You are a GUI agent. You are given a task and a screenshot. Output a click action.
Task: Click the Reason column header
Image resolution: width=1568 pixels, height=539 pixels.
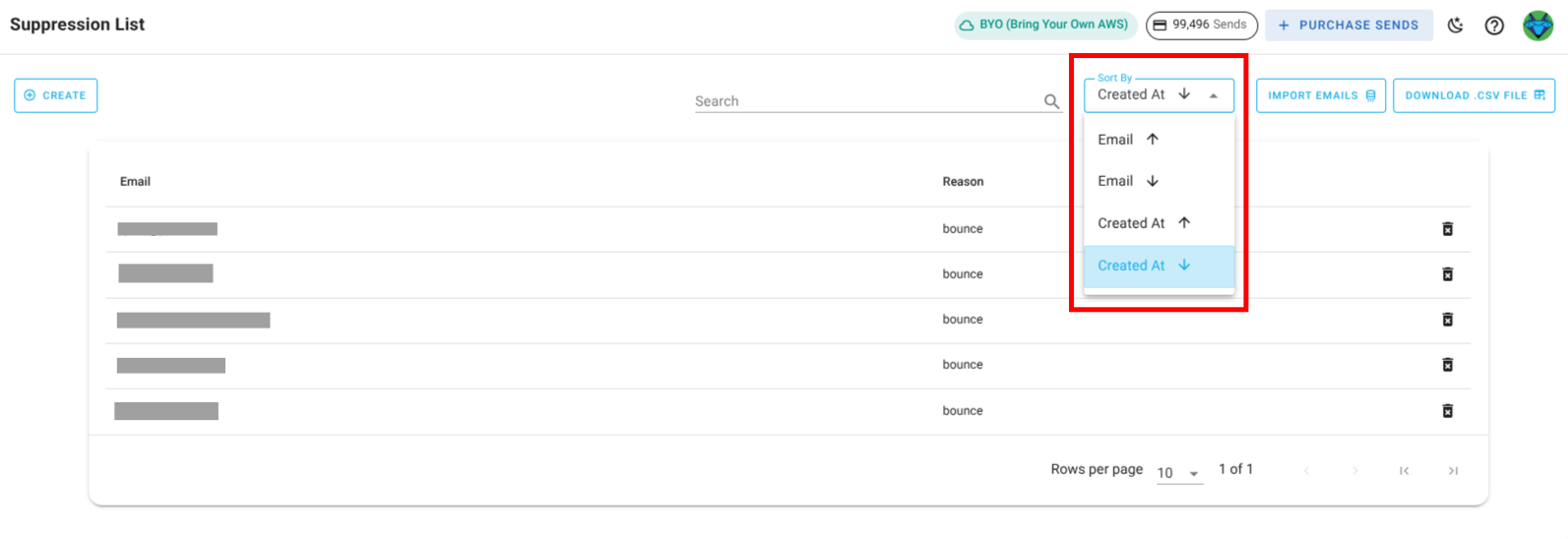963,182
